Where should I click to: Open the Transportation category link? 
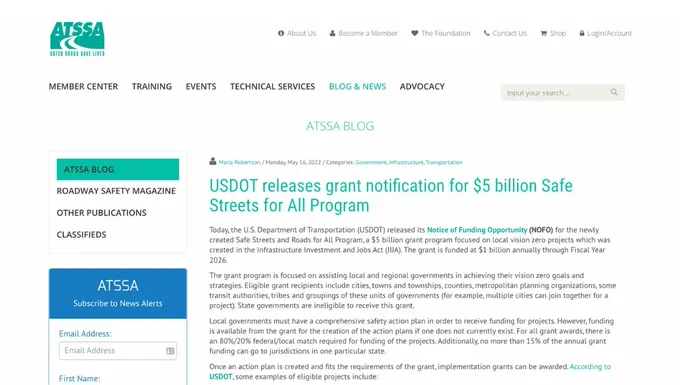point(444,162)
